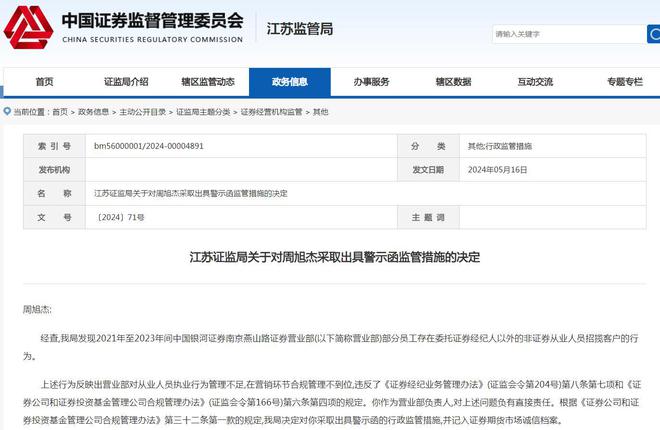660x430 pixels.
Task: Click the 其他 breadcrumb link
Action: click(320, 112)
